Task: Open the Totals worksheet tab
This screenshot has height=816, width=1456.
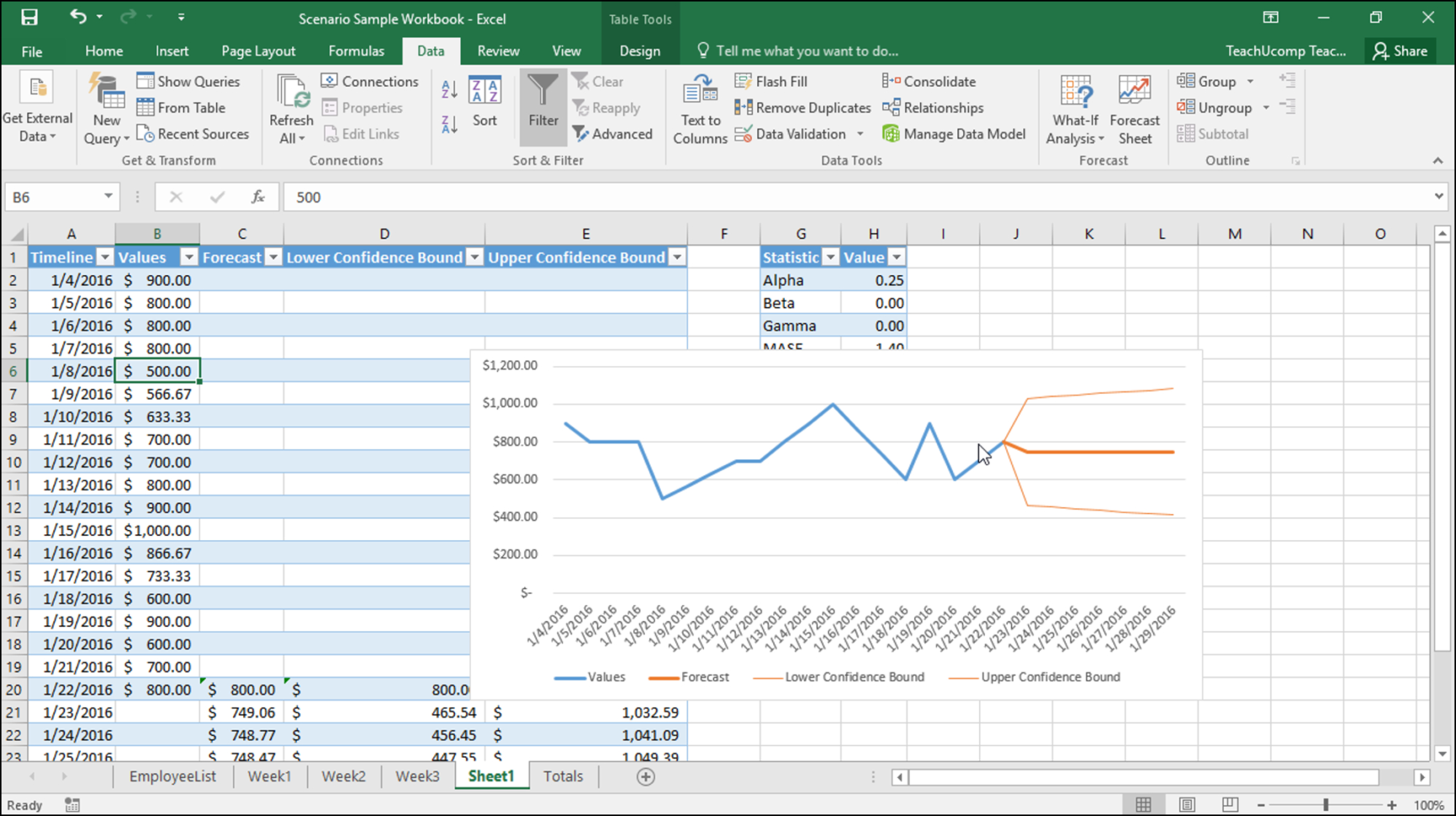Action: click(562, 776)
